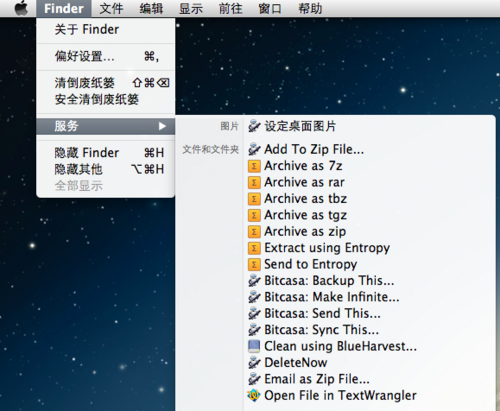500x411 pixels.
Task: Click the Archive as rar Entropy icon
Action: 254,182
